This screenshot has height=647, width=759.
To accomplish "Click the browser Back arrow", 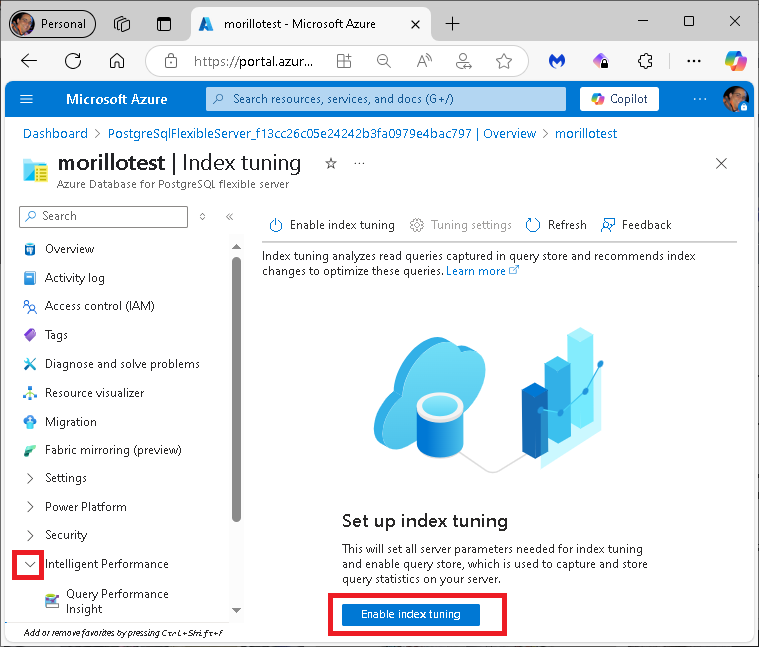I will point(29,61).
